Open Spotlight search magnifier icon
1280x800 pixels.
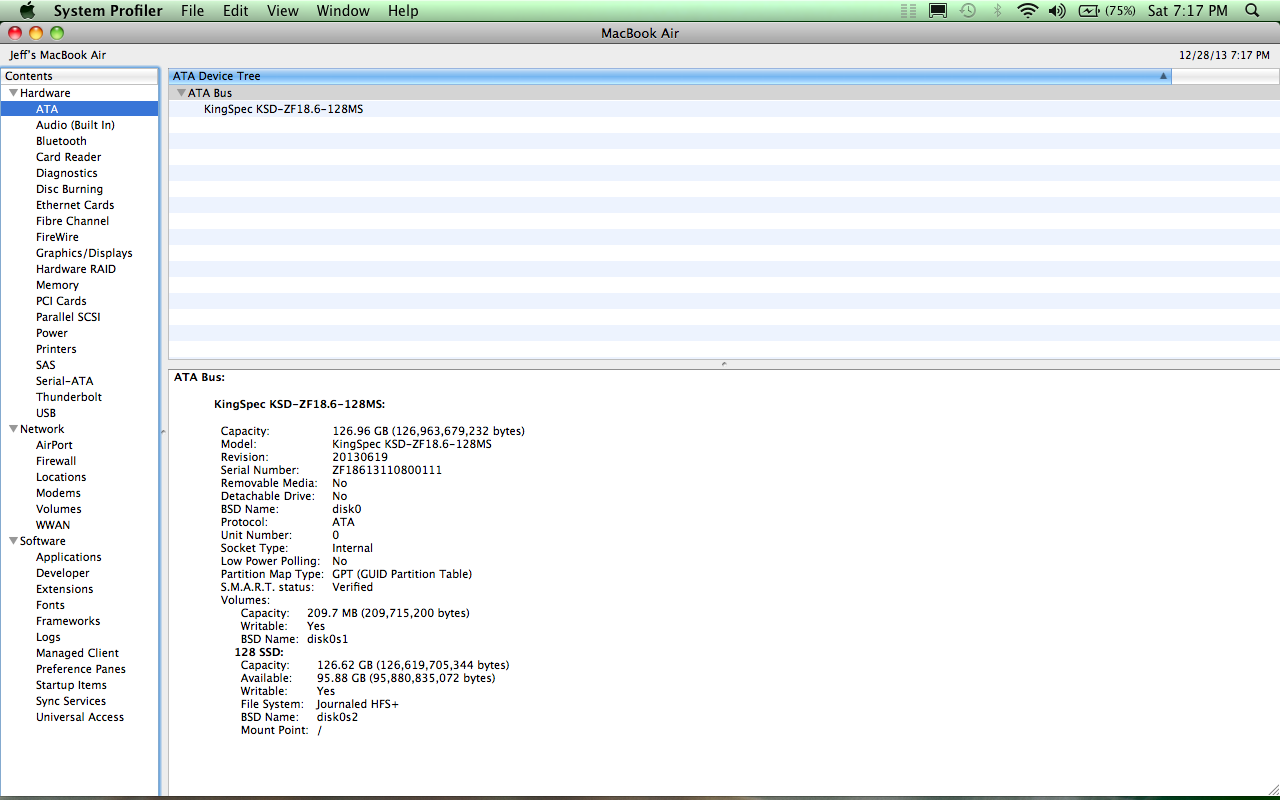[x=1252, y=11]
